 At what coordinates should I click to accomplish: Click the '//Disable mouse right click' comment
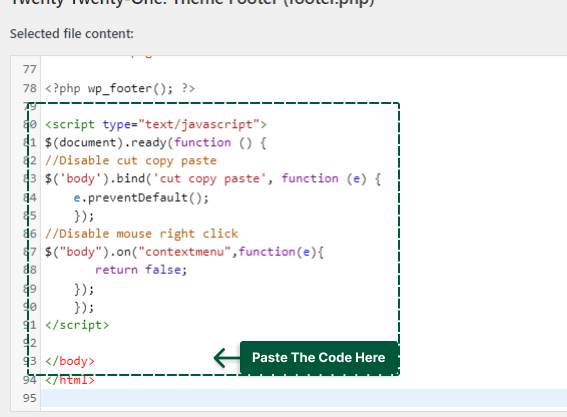[142, 234]
